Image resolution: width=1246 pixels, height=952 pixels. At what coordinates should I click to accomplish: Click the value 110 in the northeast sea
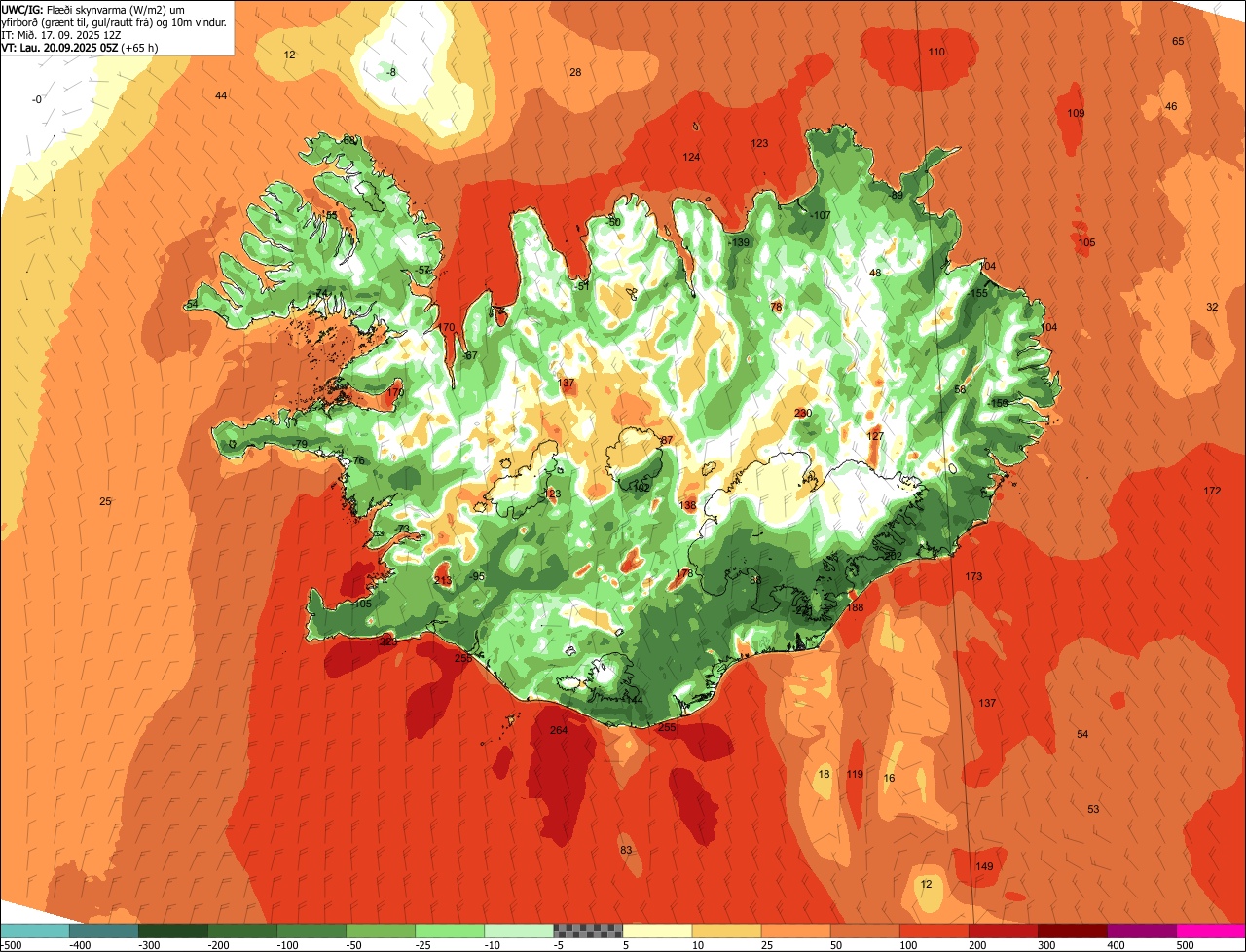(936, 52)
